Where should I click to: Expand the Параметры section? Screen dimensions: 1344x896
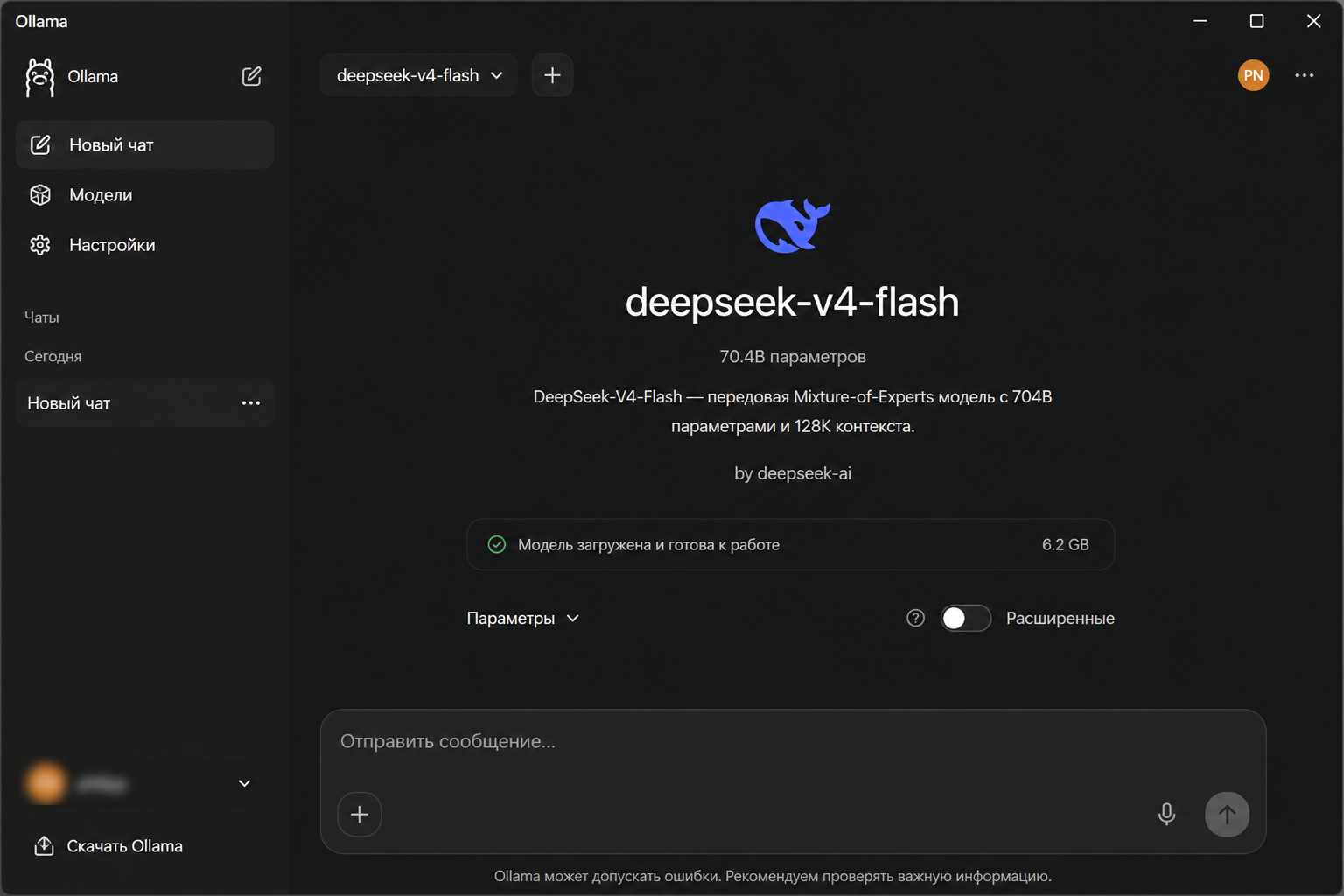pos(523,619)
